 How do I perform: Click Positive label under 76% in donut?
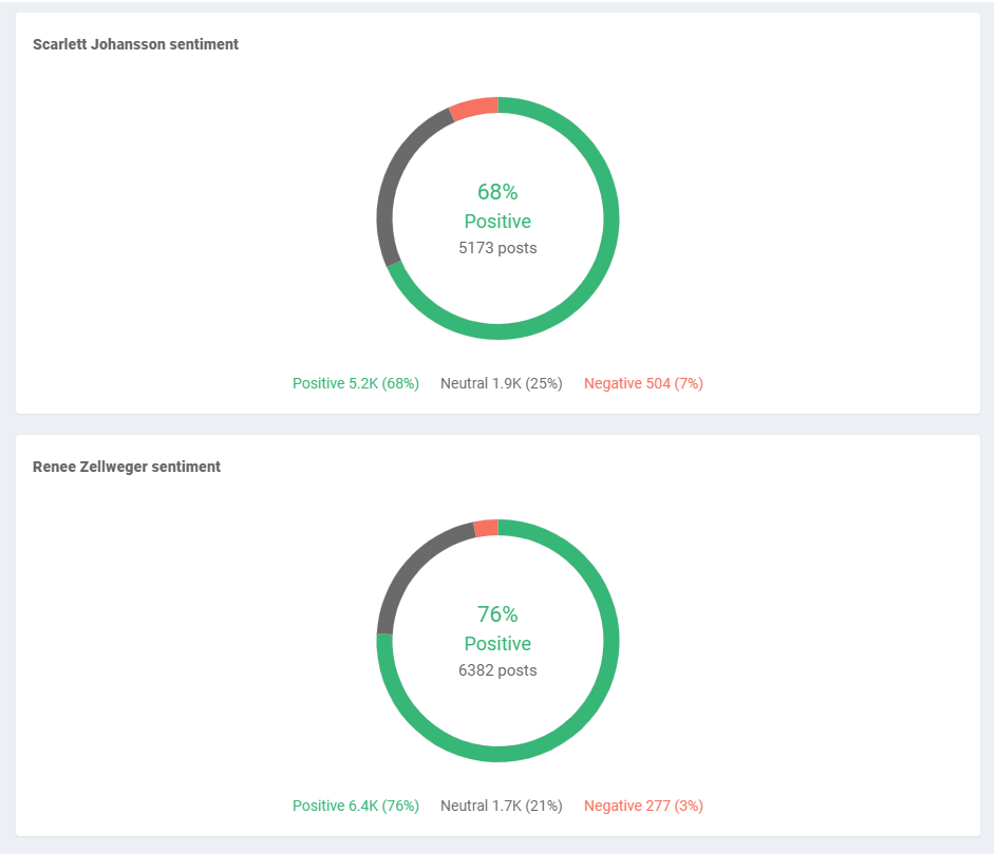click(497, 643)
